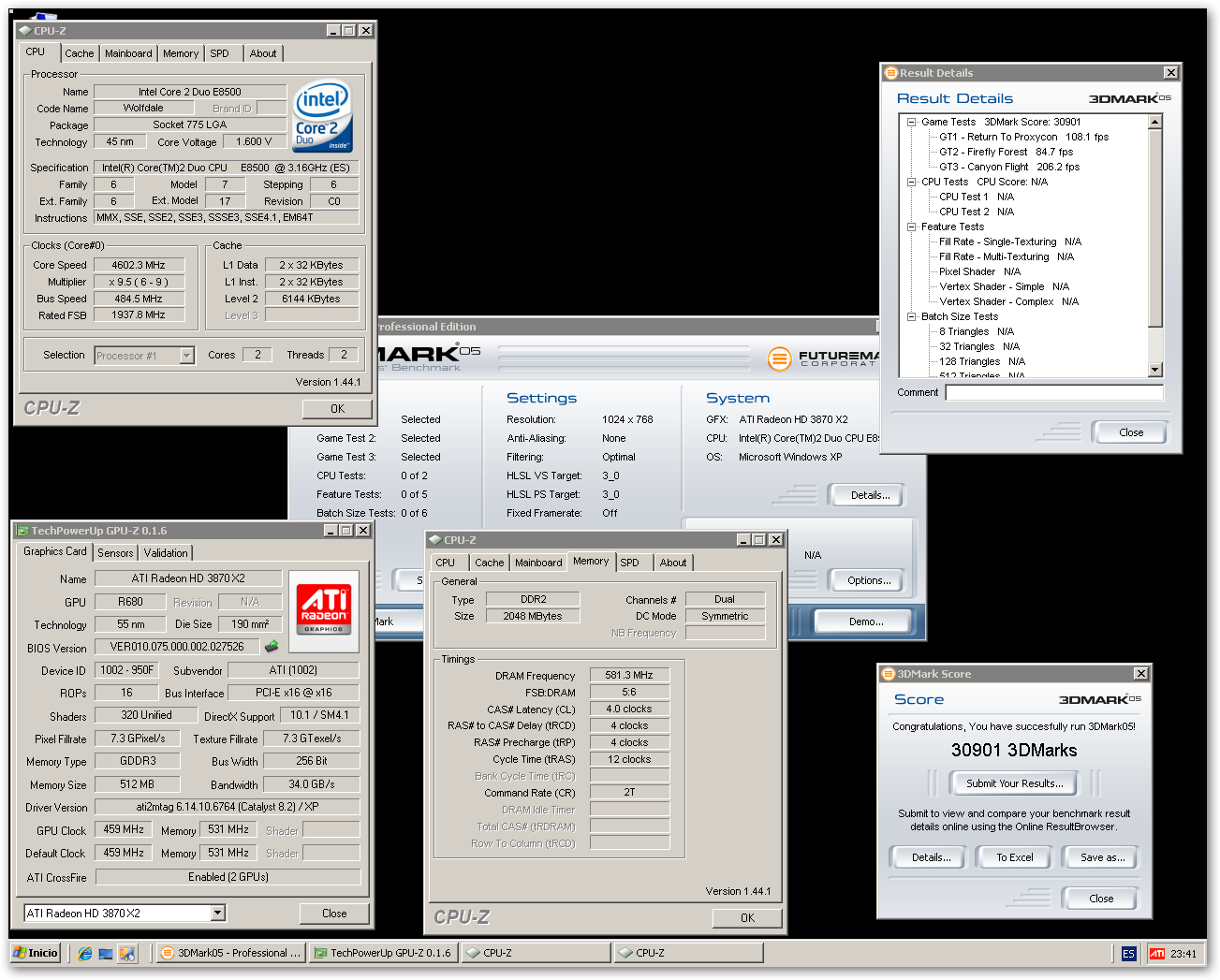Switch to Cache tab in top CPU-Z window

click(80, 53)
